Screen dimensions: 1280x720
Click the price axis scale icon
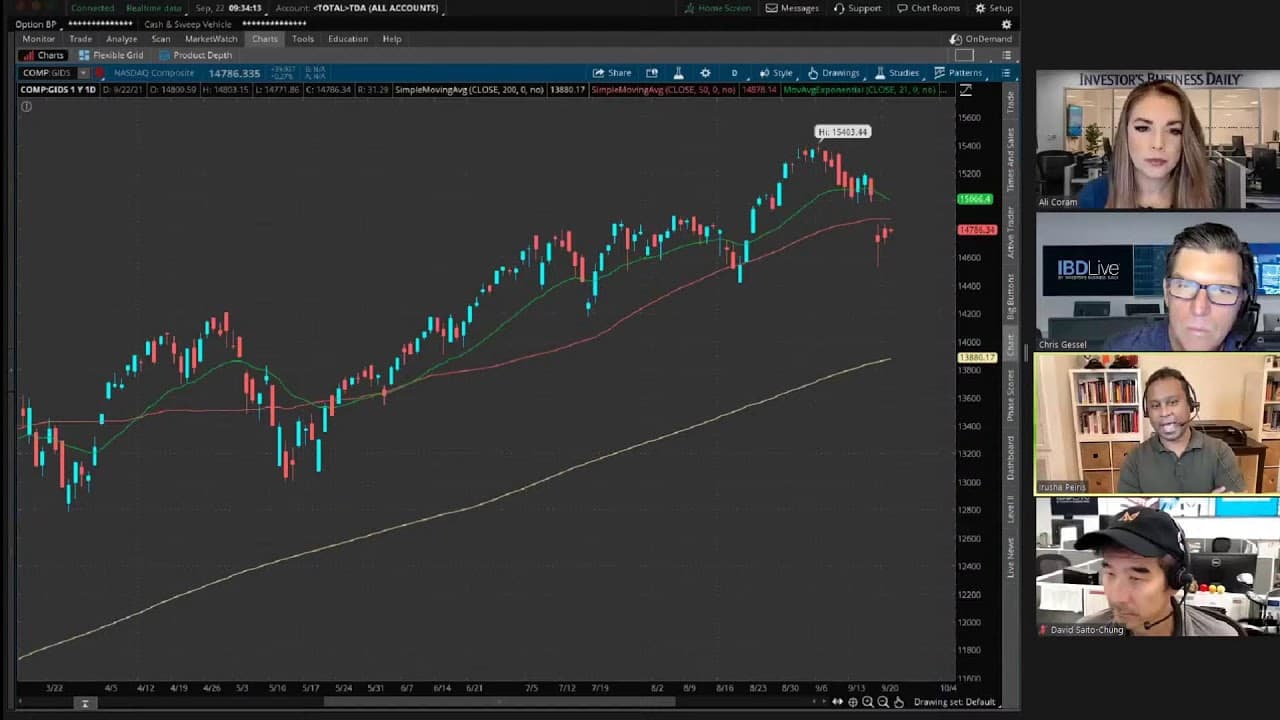pyautogui.click(x=965, y=90)
